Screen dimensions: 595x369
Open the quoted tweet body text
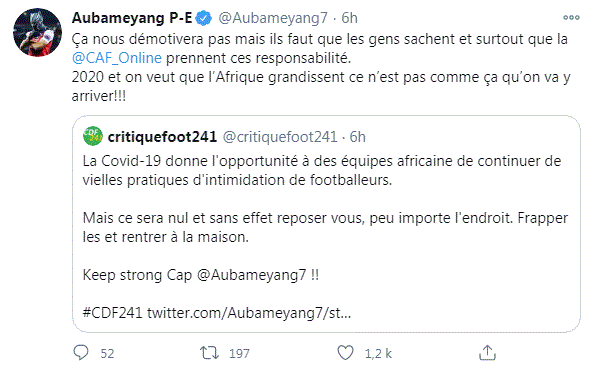point(325,237)
